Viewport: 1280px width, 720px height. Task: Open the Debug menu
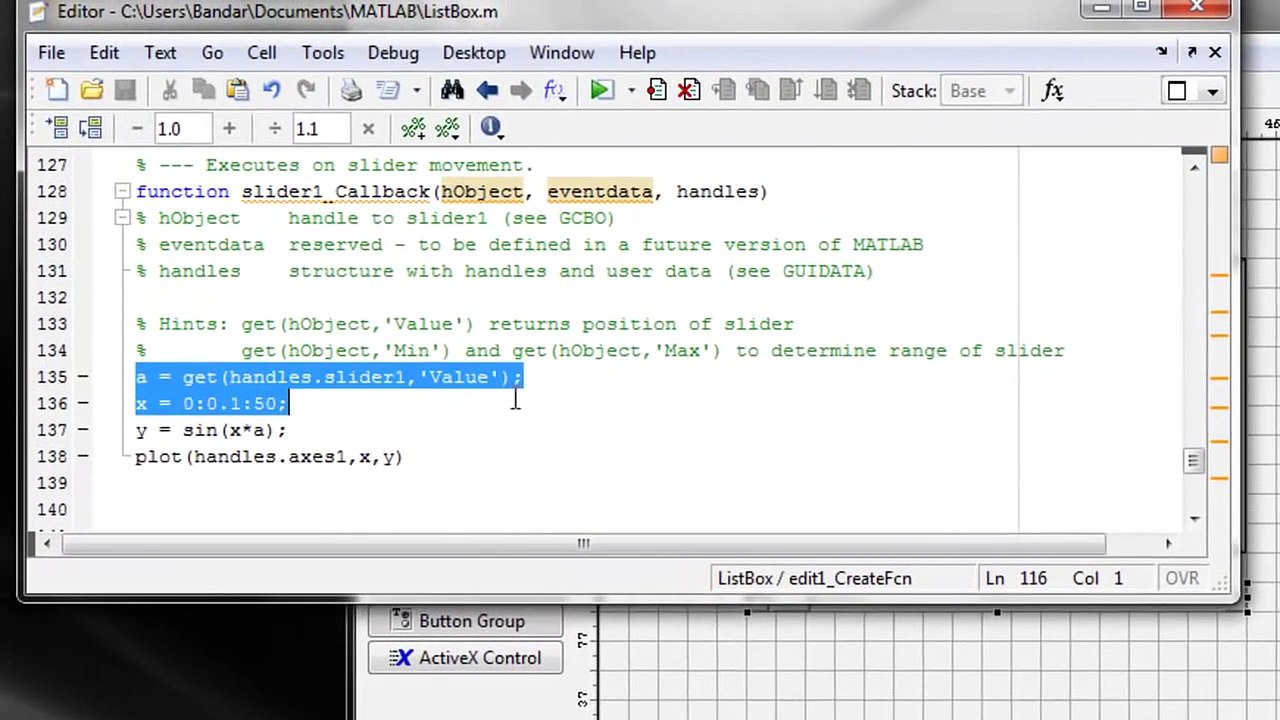click(x=393, y=53)
